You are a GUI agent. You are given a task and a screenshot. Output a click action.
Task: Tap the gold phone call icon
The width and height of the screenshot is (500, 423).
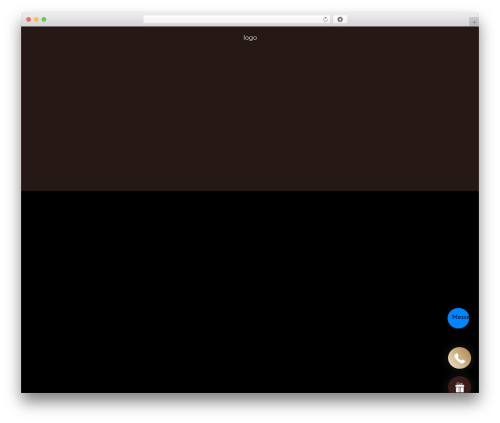[459, 358]
